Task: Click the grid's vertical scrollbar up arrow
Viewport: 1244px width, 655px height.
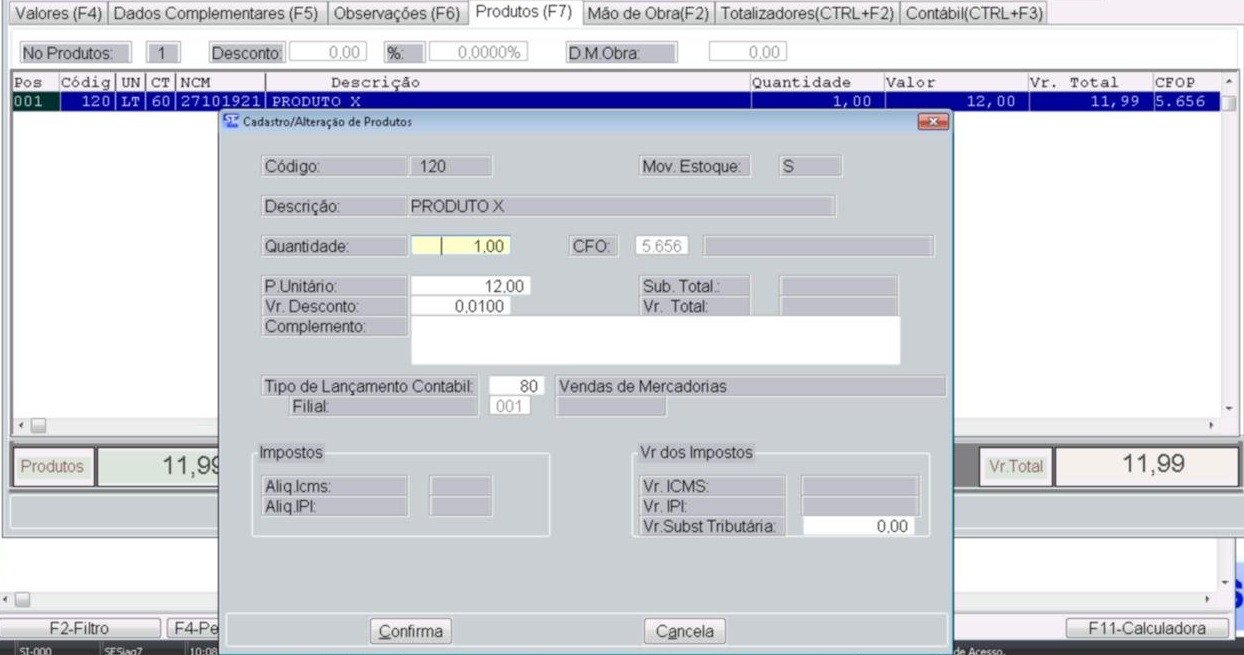Action: pyautogui.click(x=1229, y=82)
